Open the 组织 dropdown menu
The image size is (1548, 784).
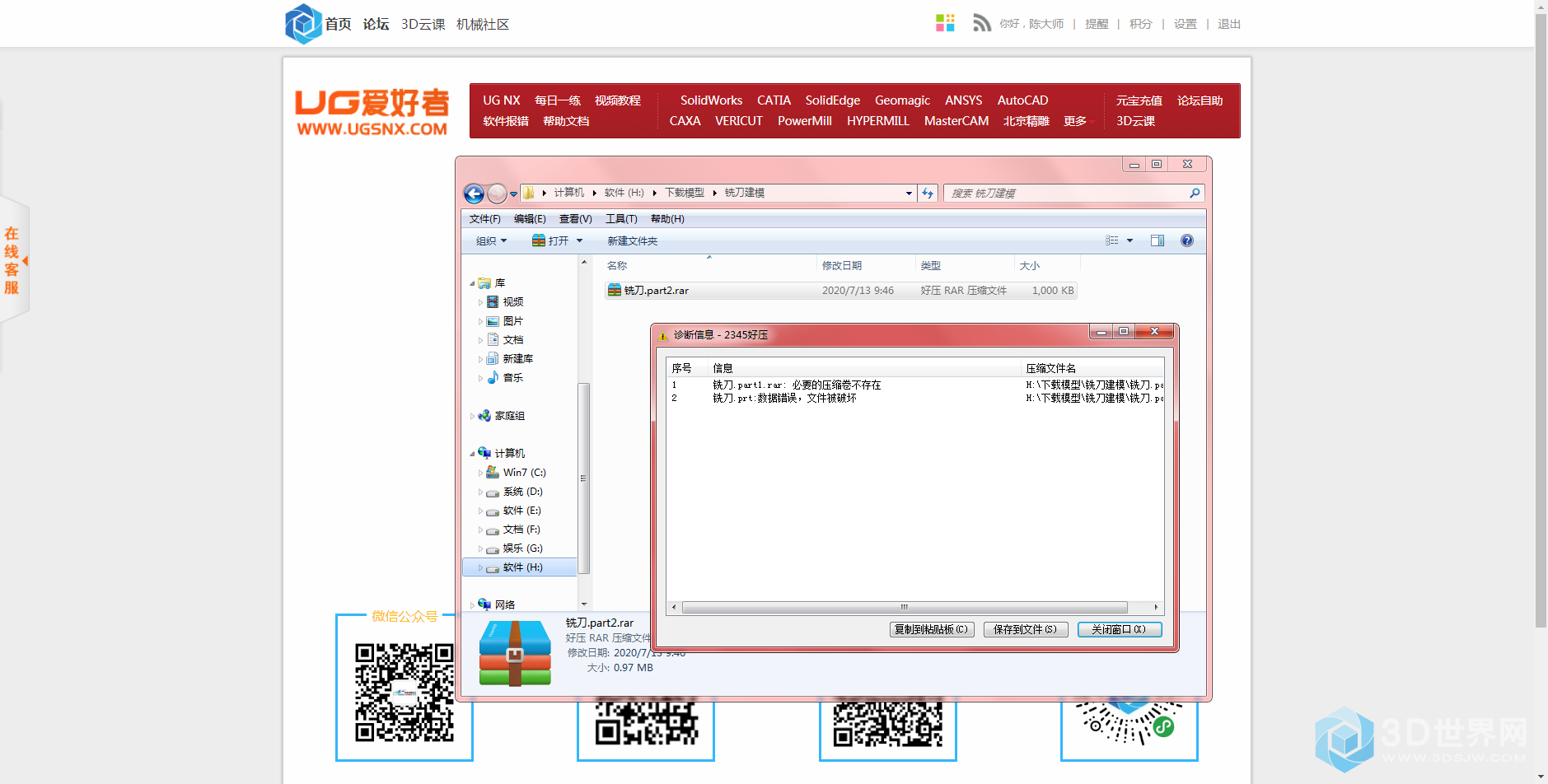(491, 240)
